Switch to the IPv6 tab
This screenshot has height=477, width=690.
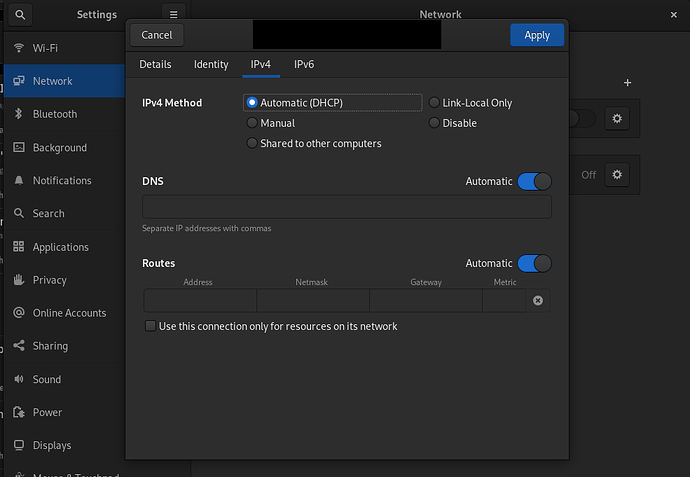coord(304,65)
